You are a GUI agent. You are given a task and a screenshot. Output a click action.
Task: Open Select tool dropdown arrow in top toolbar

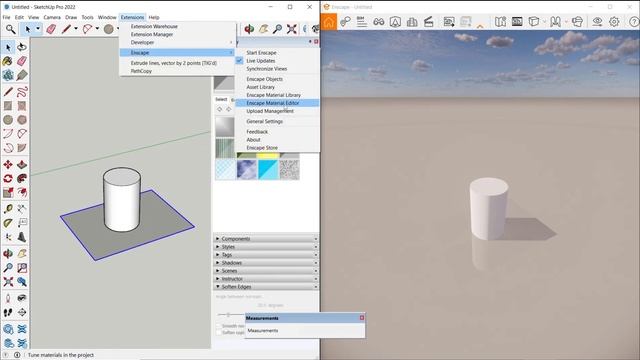[38, 29]
